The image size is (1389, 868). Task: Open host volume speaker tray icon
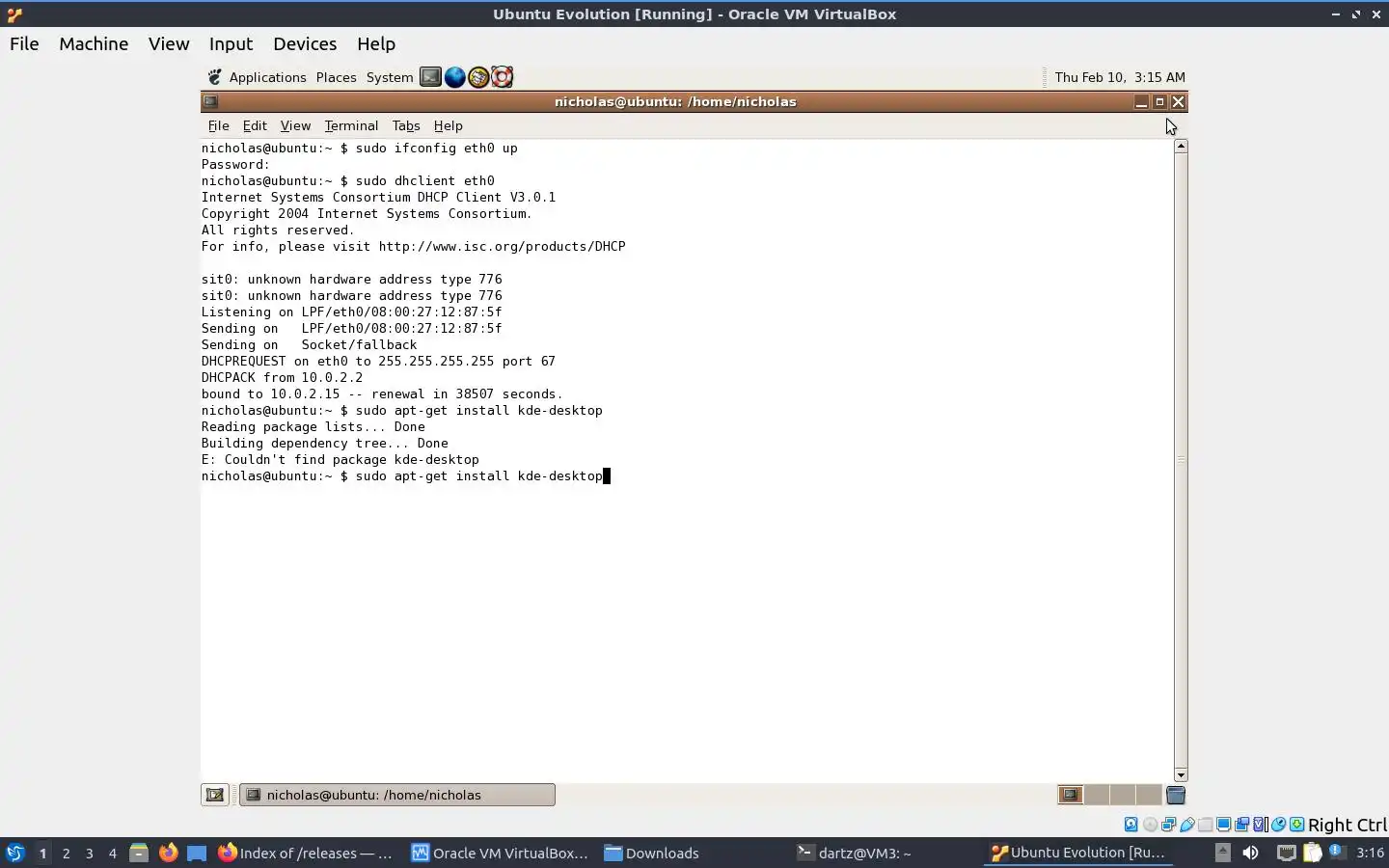point(1251,853)
